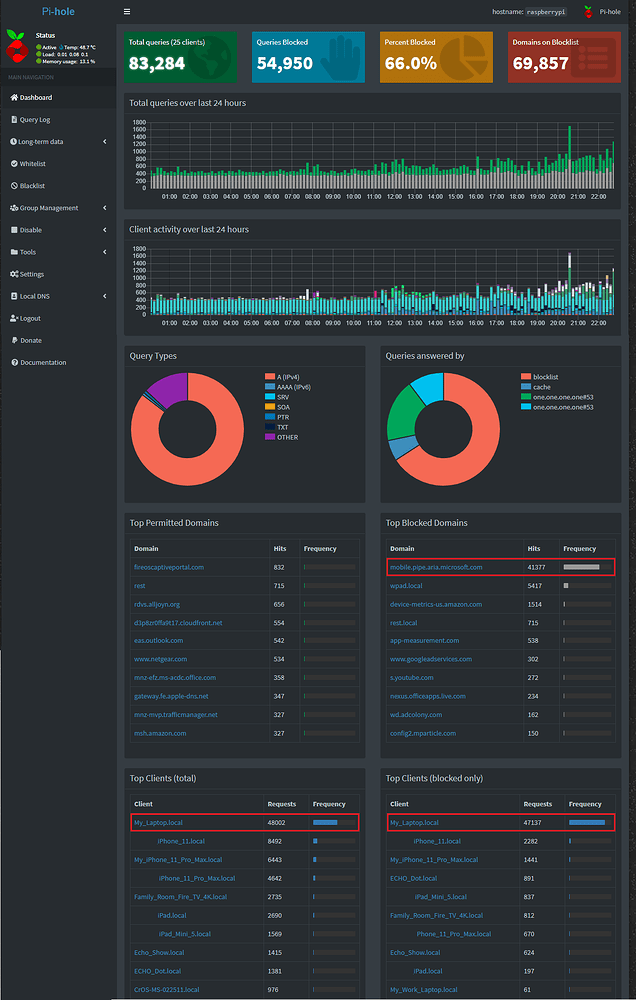636x1000 pixels.
Task: Open ECHO_Dot.local in Top Clients (blocked only)
Action: (x=413, y=878)
